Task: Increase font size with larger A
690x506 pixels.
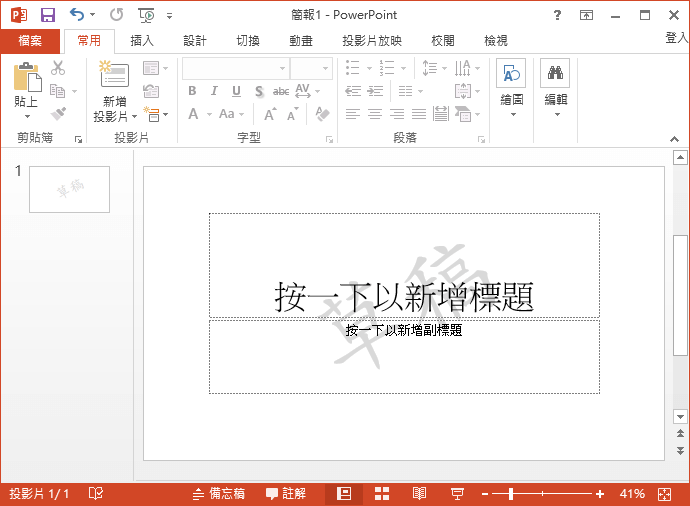Action: tap(270, 114)
